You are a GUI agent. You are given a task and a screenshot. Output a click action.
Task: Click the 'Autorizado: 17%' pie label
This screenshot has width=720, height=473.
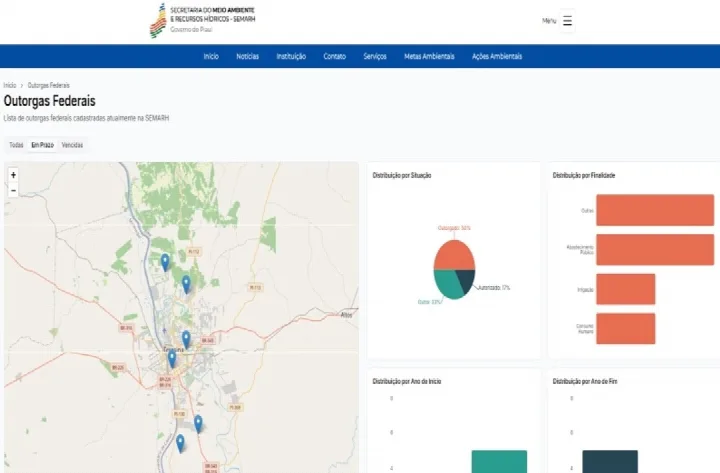tap(494, 288)
